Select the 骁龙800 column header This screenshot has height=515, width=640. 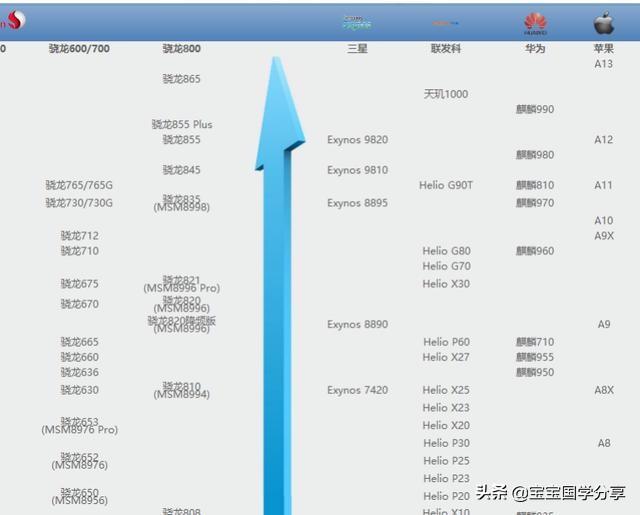point(182,49)
